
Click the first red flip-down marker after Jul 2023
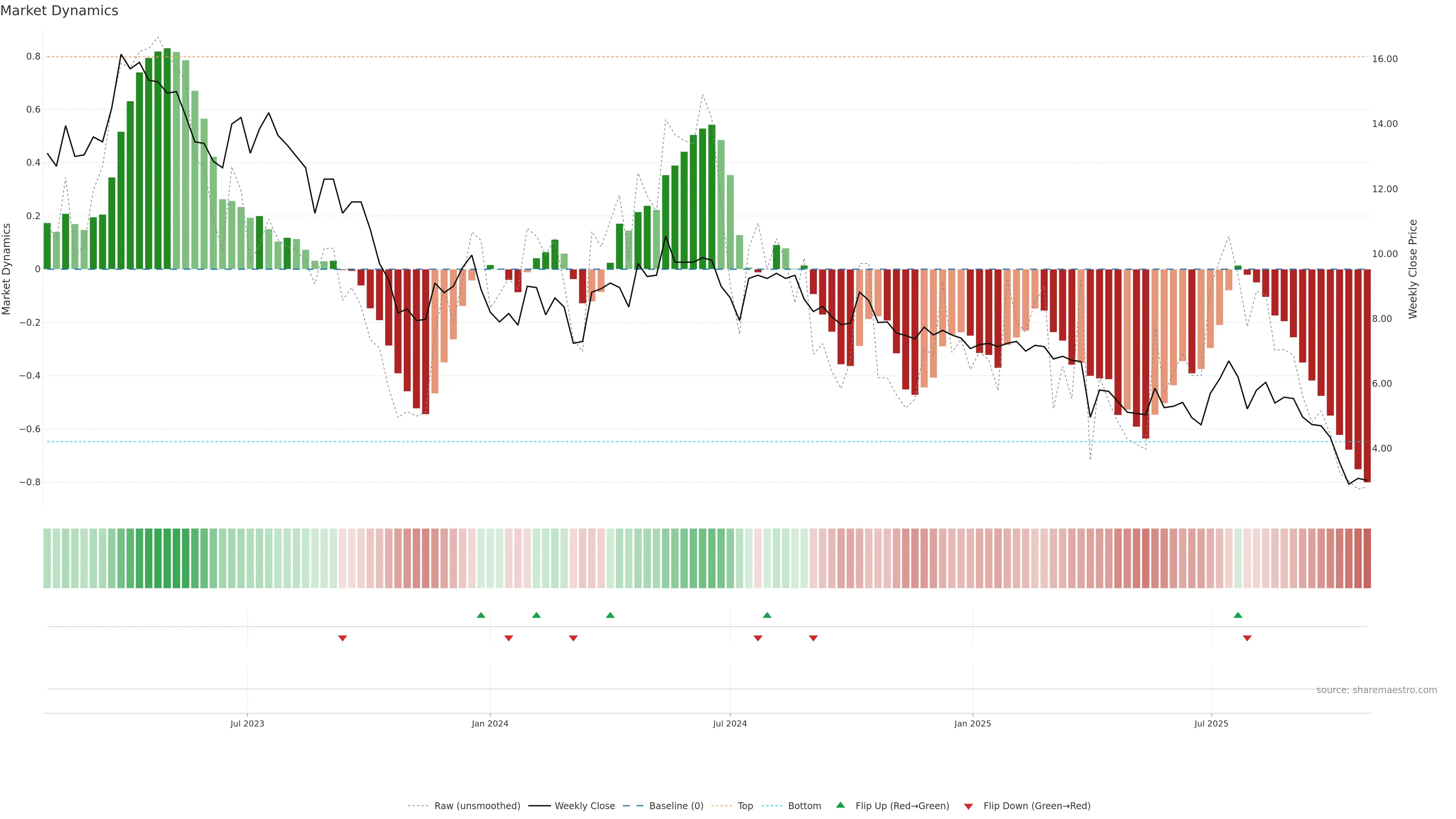tap(342, 638)
